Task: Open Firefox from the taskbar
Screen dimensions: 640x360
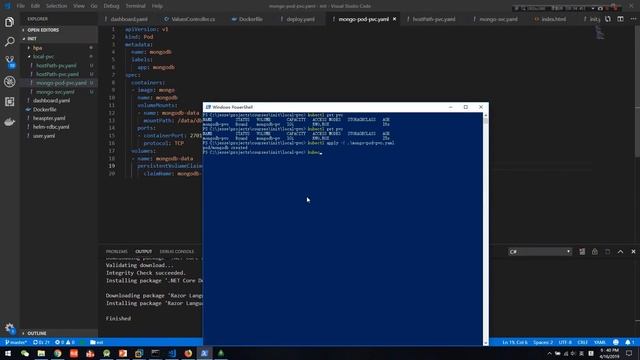Action: [x=188, y=353]
